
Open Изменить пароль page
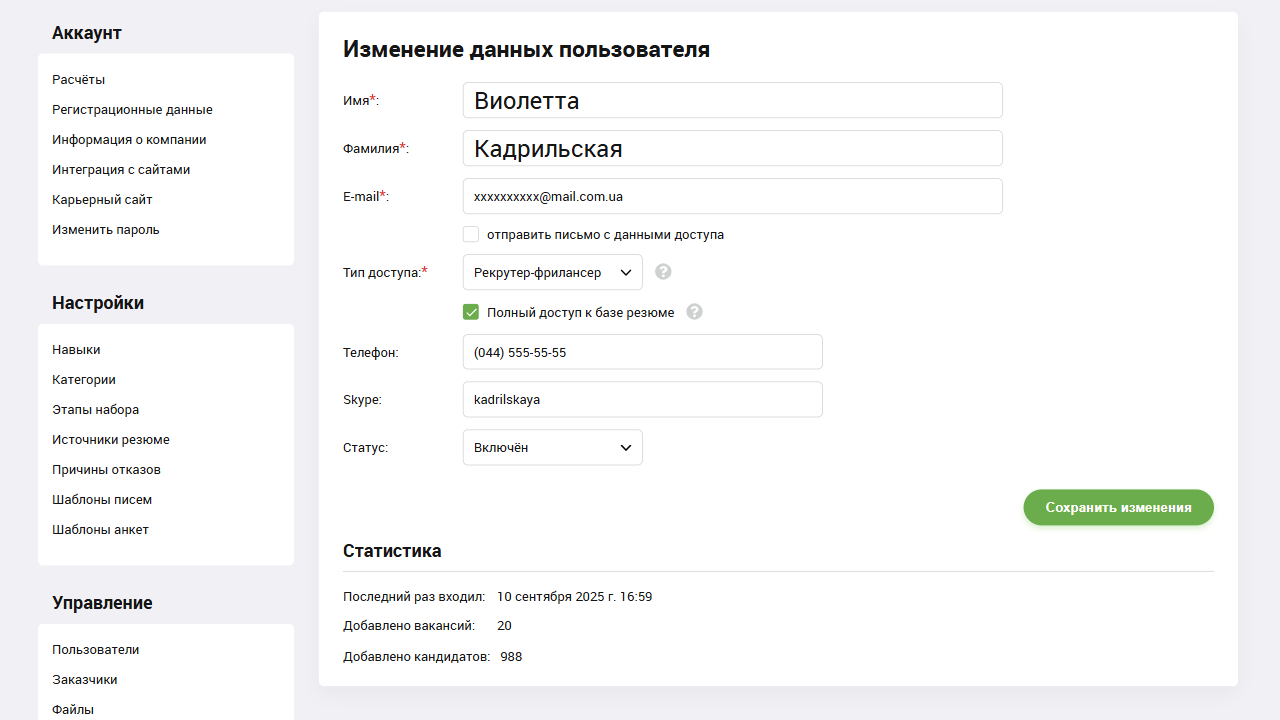pos(105,229)
